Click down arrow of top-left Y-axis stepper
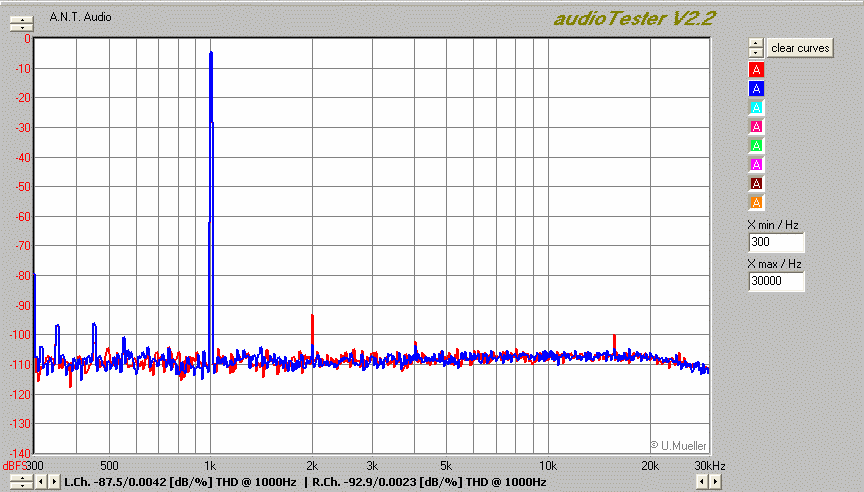The height and width of the screenshot is (492, 864). tap(21, 28)
